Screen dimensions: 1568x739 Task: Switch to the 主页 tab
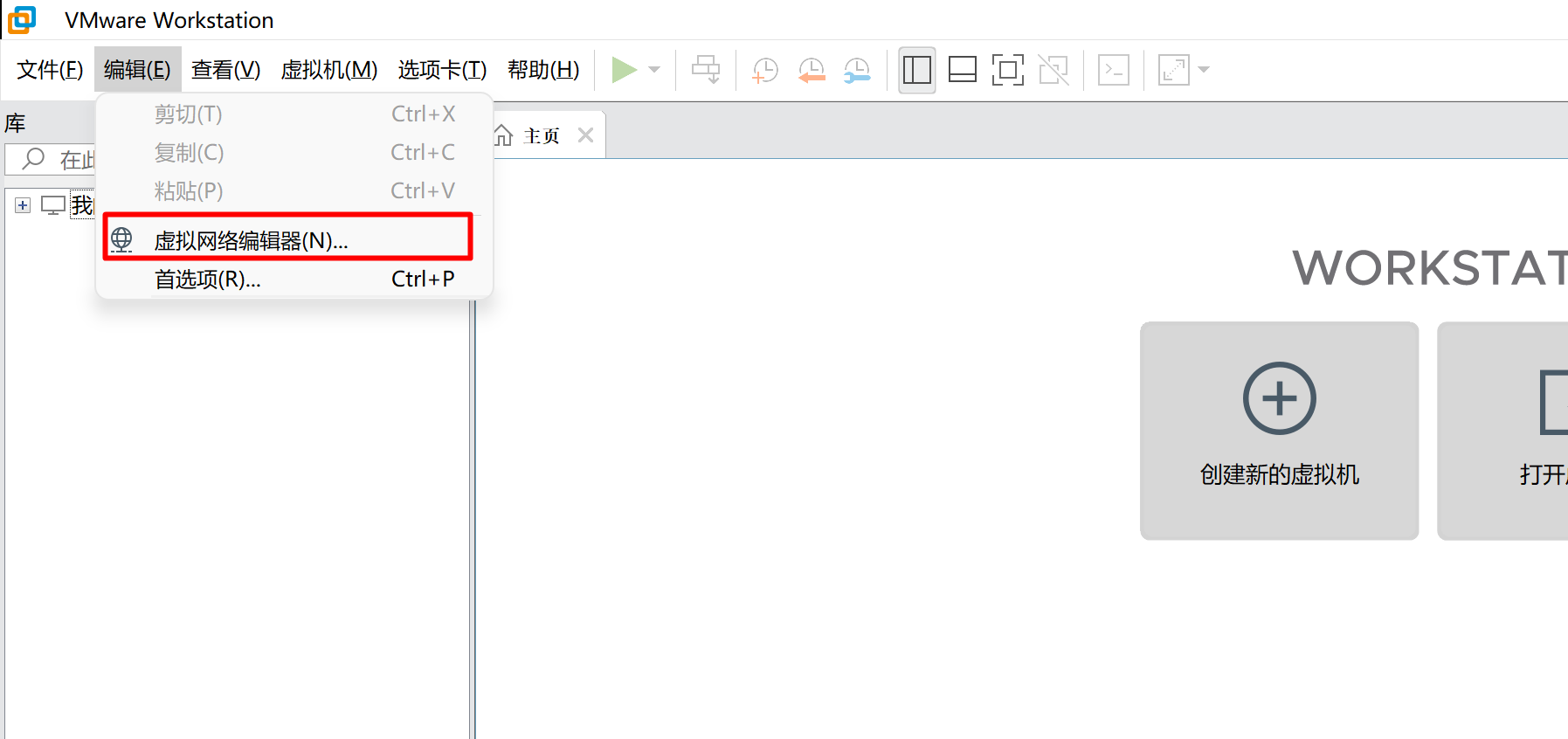click(542, 135)
